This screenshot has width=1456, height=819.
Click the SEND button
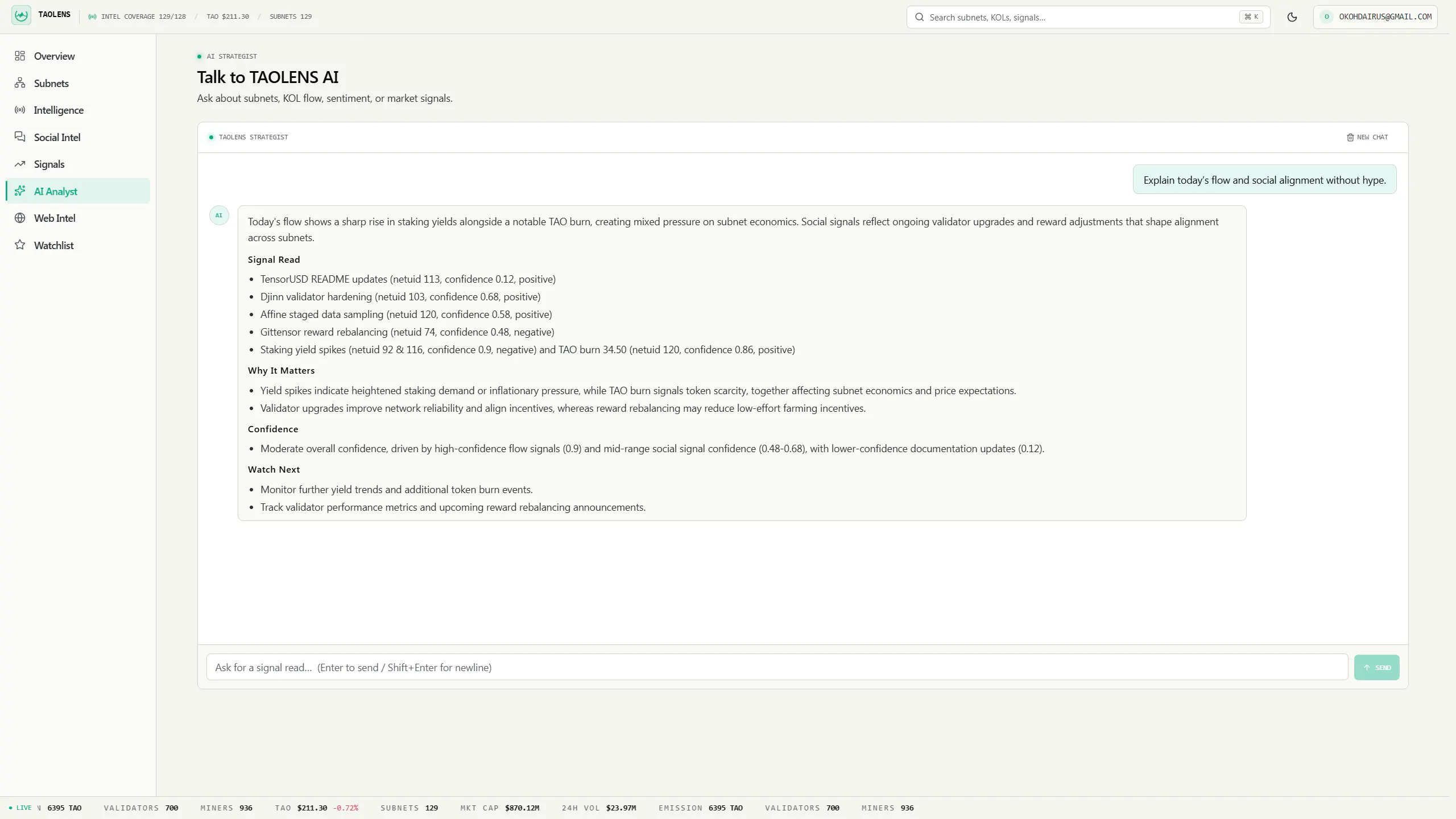coord(1376,667)
